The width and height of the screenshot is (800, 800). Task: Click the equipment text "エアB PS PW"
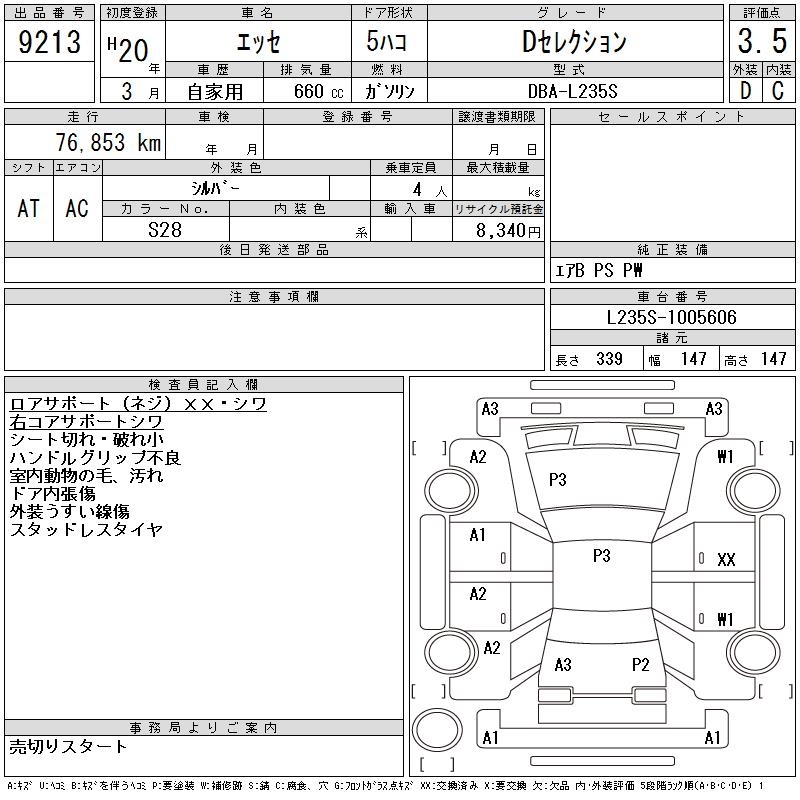599,270
